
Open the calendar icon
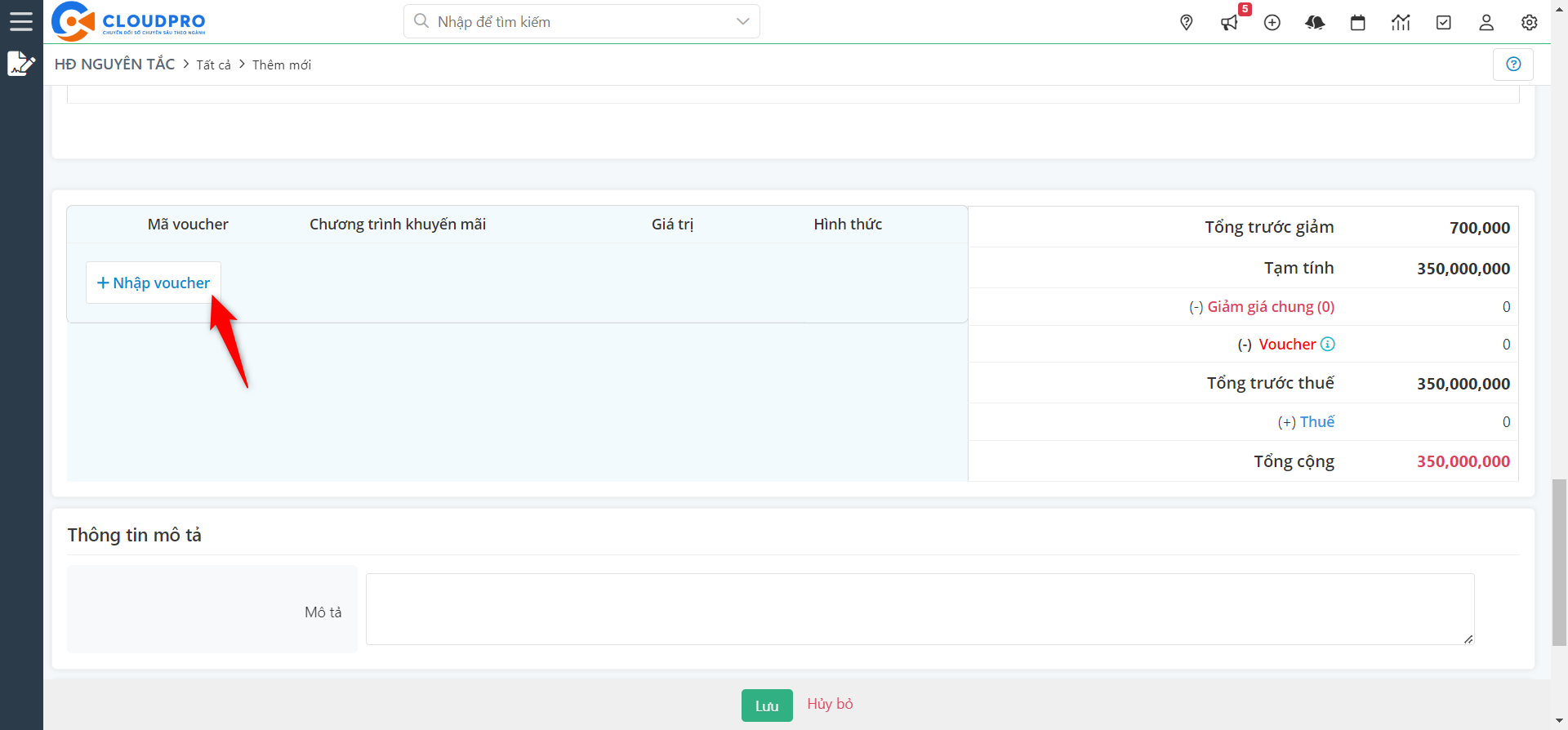pos(1358,23)
